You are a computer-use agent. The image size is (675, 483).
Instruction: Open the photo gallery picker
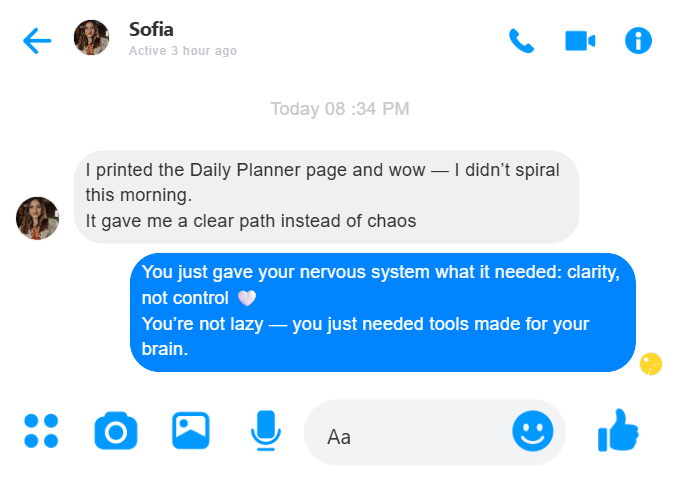tap(190, 431)
